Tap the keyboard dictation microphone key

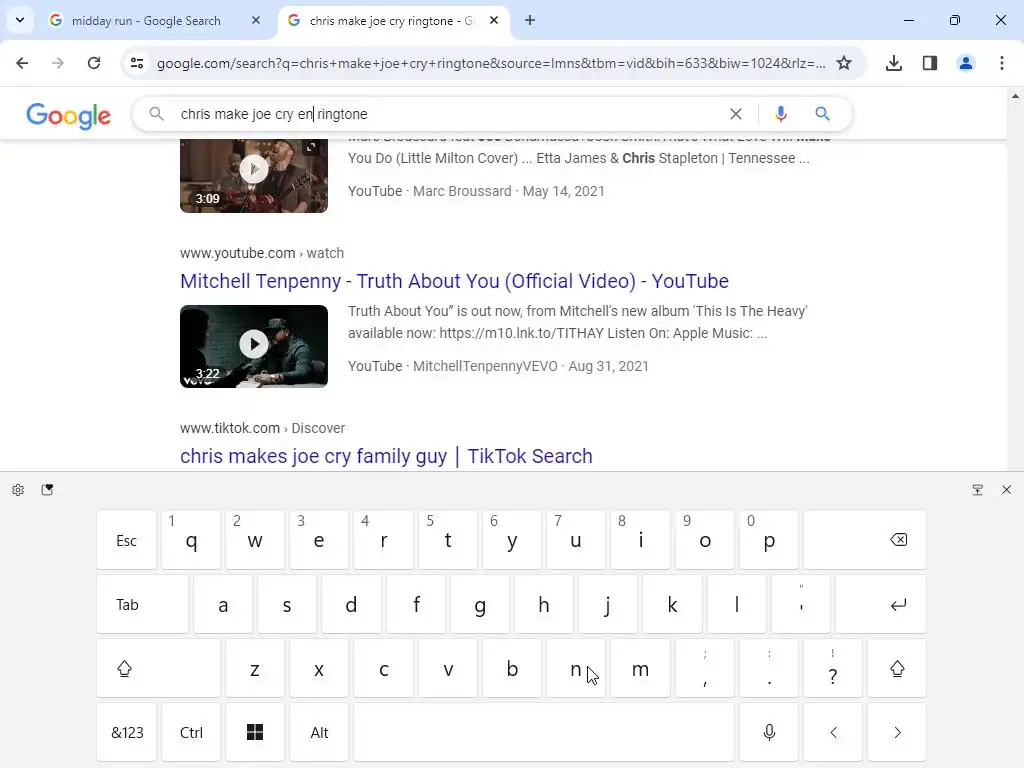769,732
